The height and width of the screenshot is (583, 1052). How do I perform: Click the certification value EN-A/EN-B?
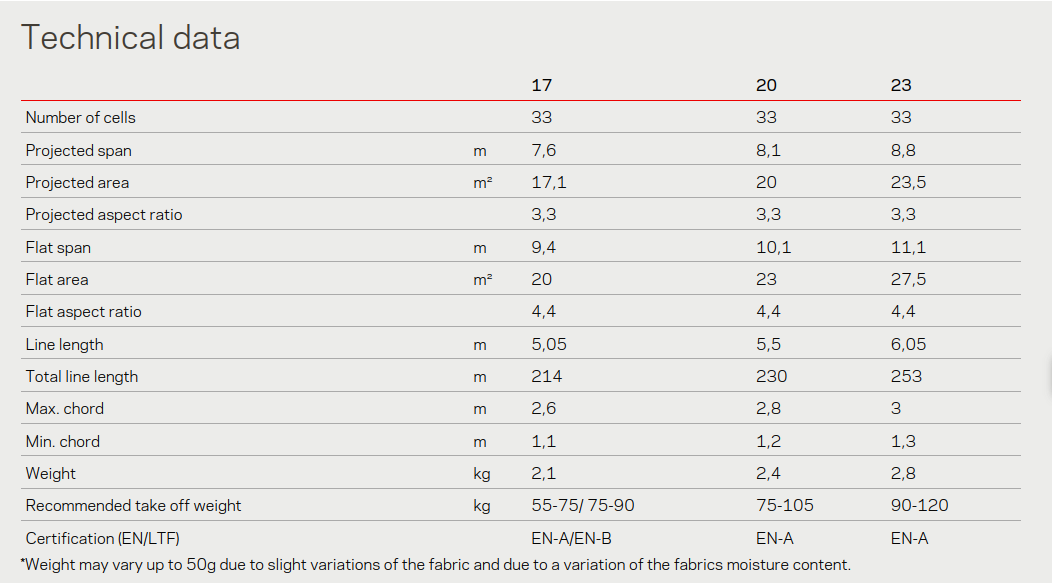coord(571,538)
